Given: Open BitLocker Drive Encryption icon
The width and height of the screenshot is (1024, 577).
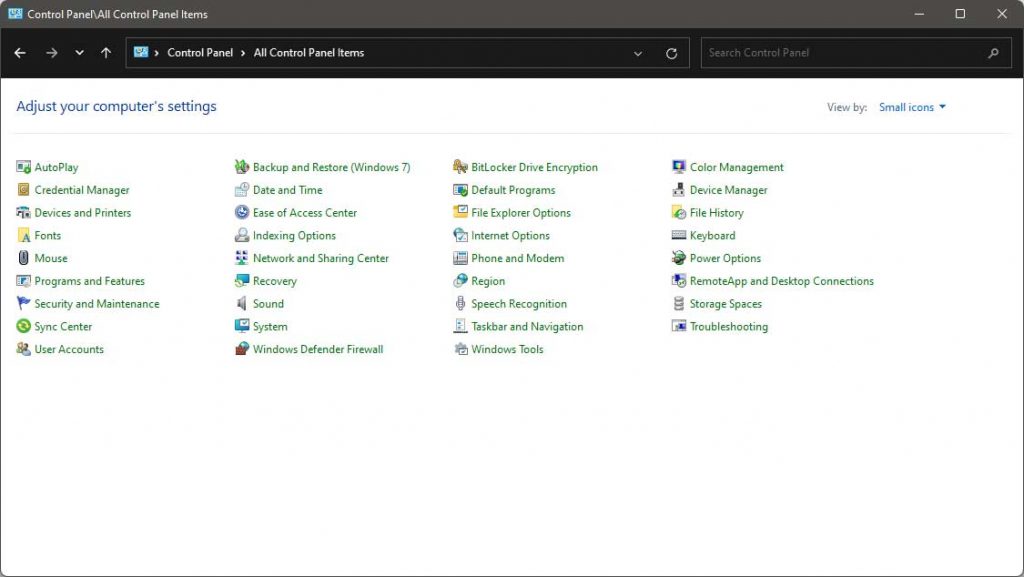Looking at the screenshot, I should (460, 167).
